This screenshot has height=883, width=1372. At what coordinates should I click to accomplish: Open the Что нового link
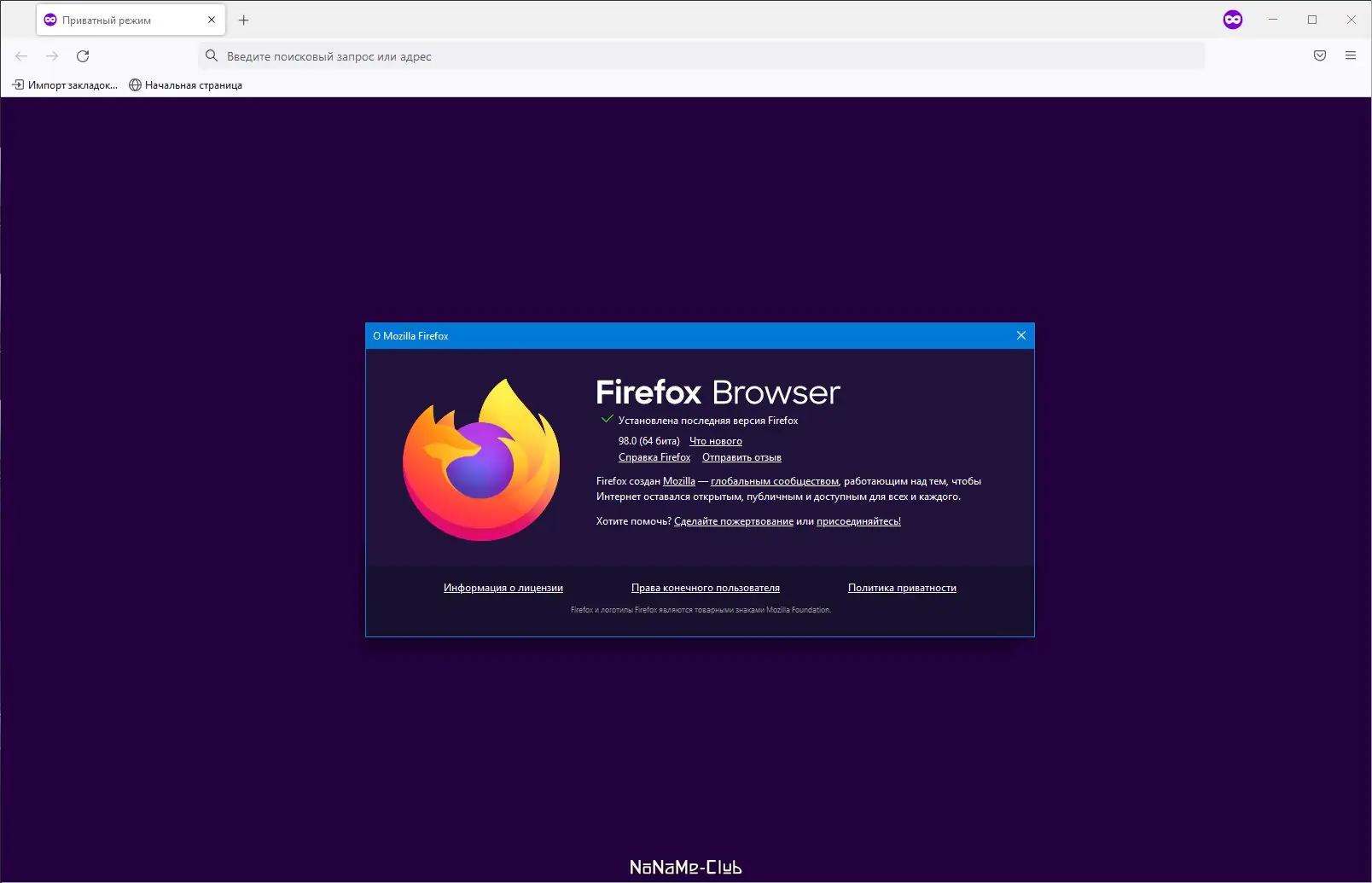(x=716, y=441)
